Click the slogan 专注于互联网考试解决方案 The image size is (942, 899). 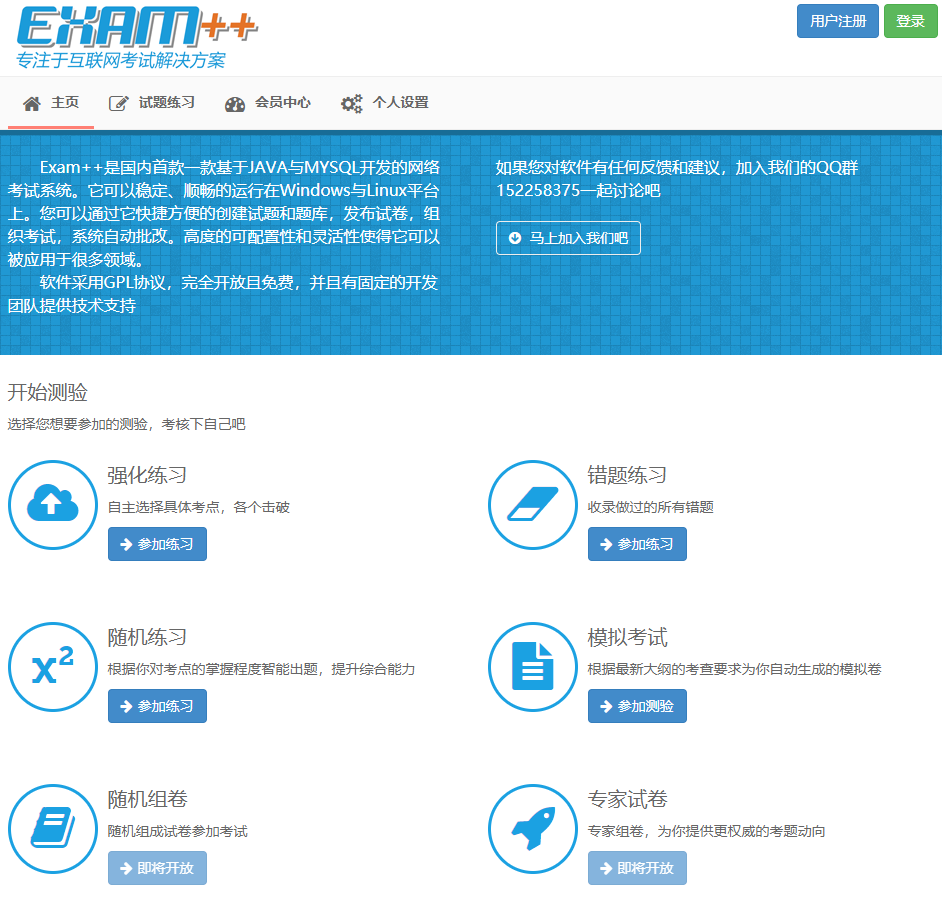point(121,60)
